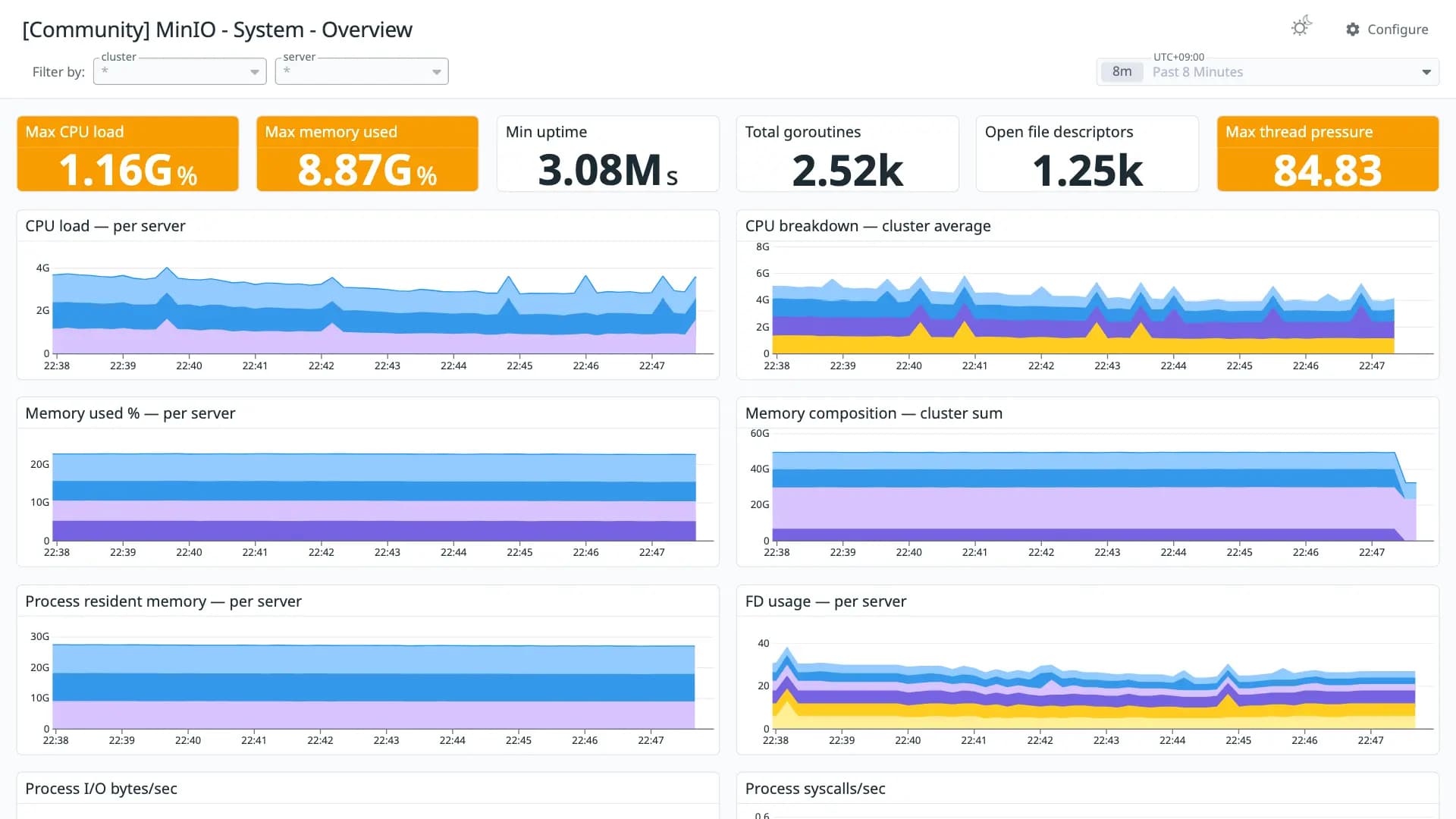This screenshot has height=819, width=1456.
Task: Click the FD usage — per server title
Action: tap(826, 601)
